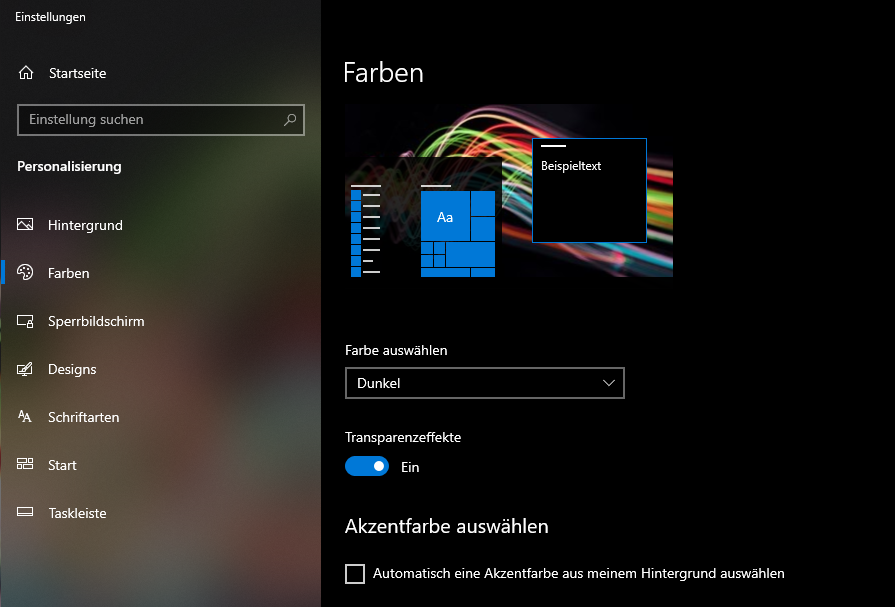The width and height of the screenshot is (895, 607).
Task: Select Farben in the sidebar
Action: tap(68, 273)
